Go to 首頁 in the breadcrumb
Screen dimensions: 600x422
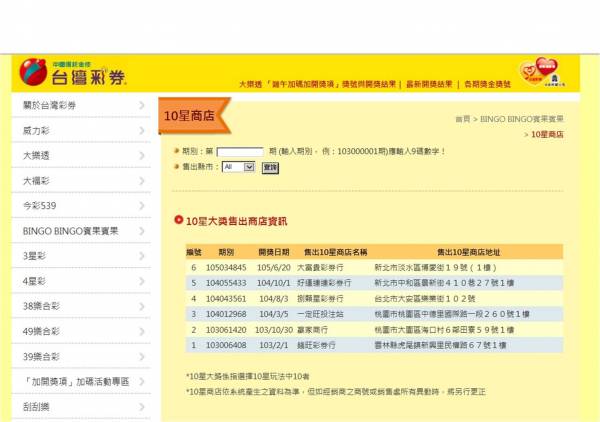463,119
